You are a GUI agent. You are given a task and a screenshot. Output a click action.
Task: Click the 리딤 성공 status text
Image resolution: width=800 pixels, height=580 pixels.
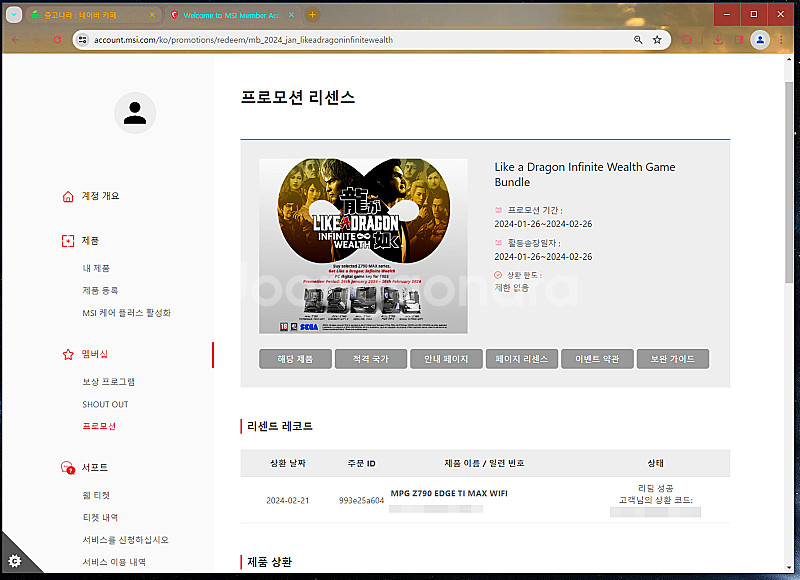coord(656,488)
